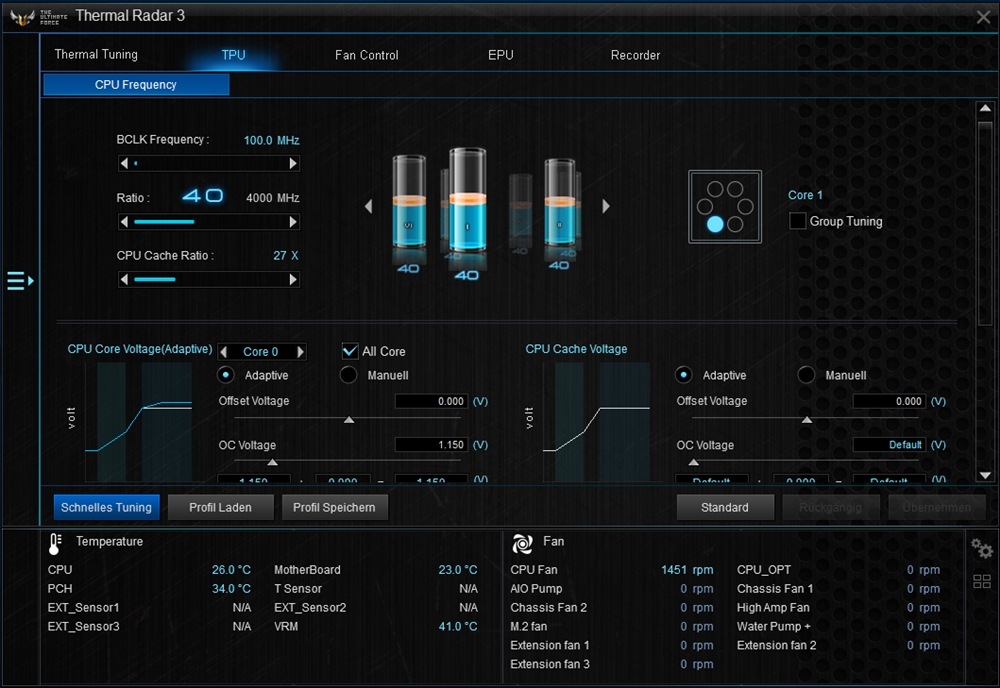
Task: Click cache OC Voltage Default field
Action: pyautogui.click(x=890, y=444)
